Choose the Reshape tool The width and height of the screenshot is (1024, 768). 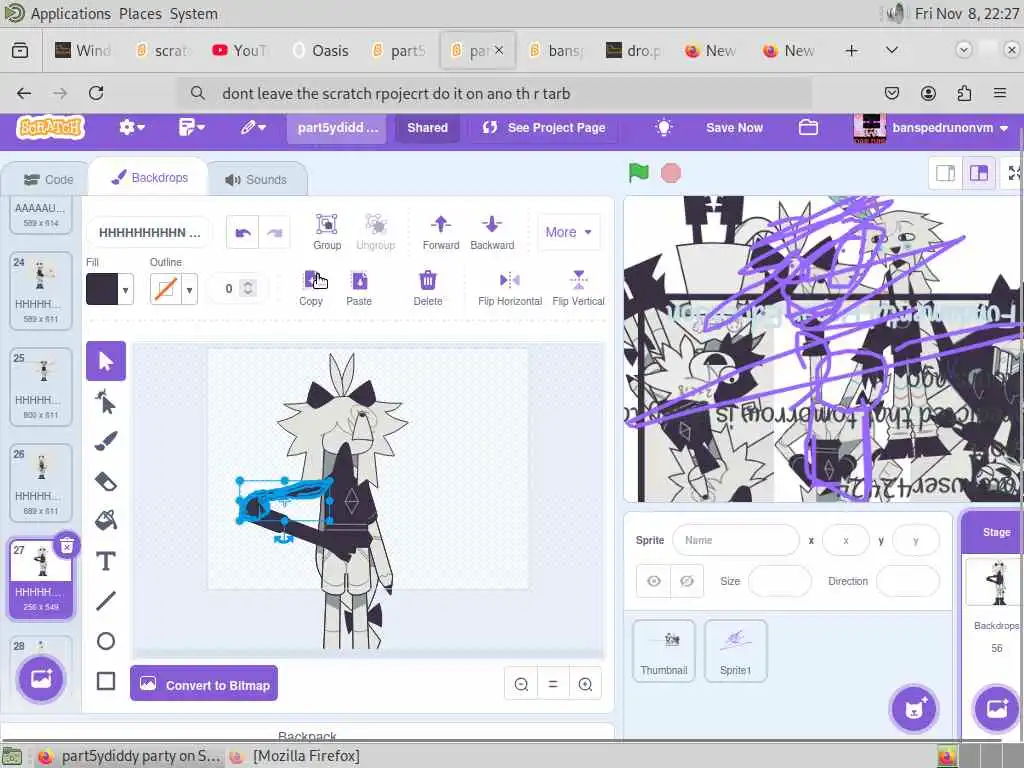coord(106,402)
